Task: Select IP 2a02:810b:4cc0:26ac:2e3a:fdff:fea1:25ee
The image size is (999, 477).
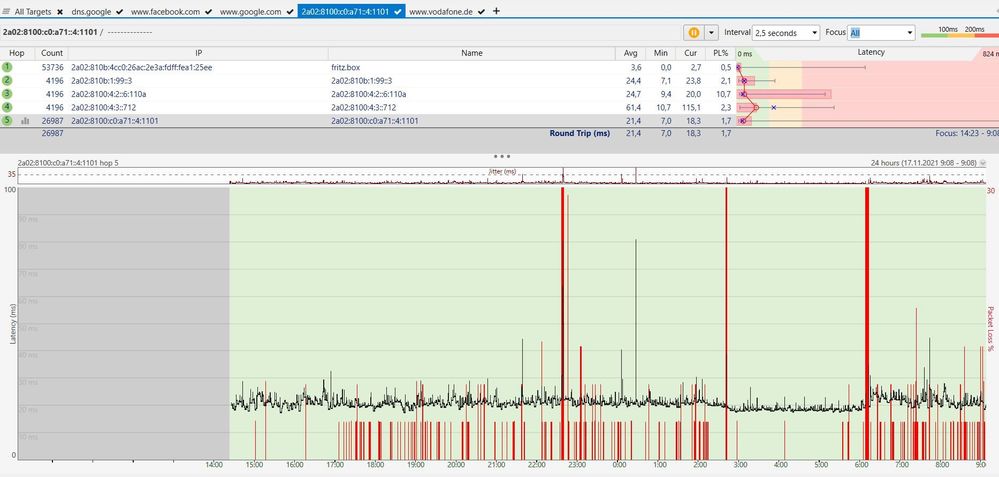Action: click(141, 67)
